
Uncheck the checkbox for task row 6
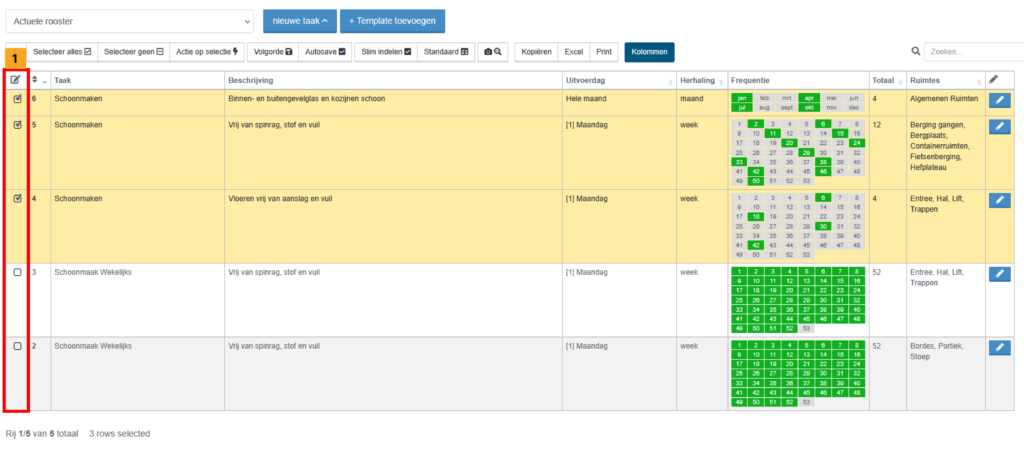[x=17, y=99]
